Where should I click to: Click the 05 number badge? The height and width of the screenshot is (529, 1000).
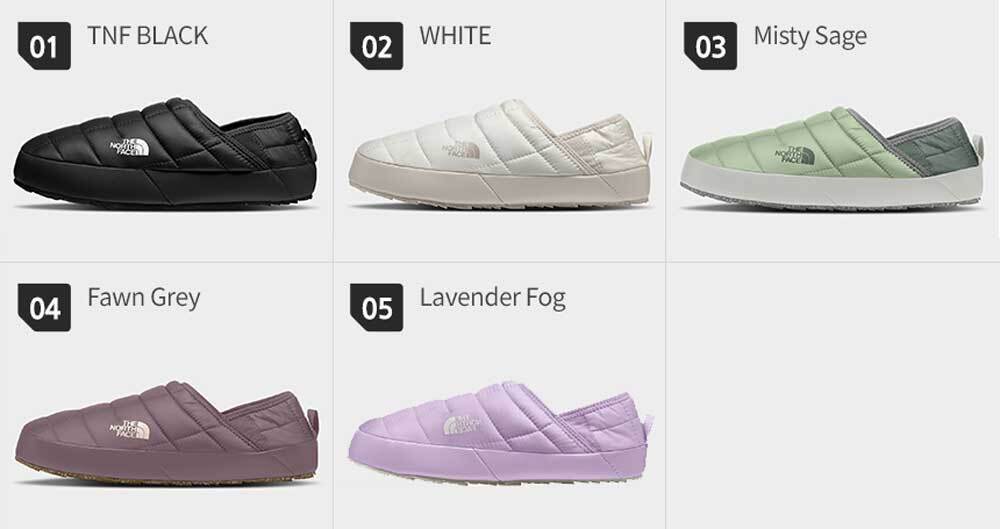[376, 308]
